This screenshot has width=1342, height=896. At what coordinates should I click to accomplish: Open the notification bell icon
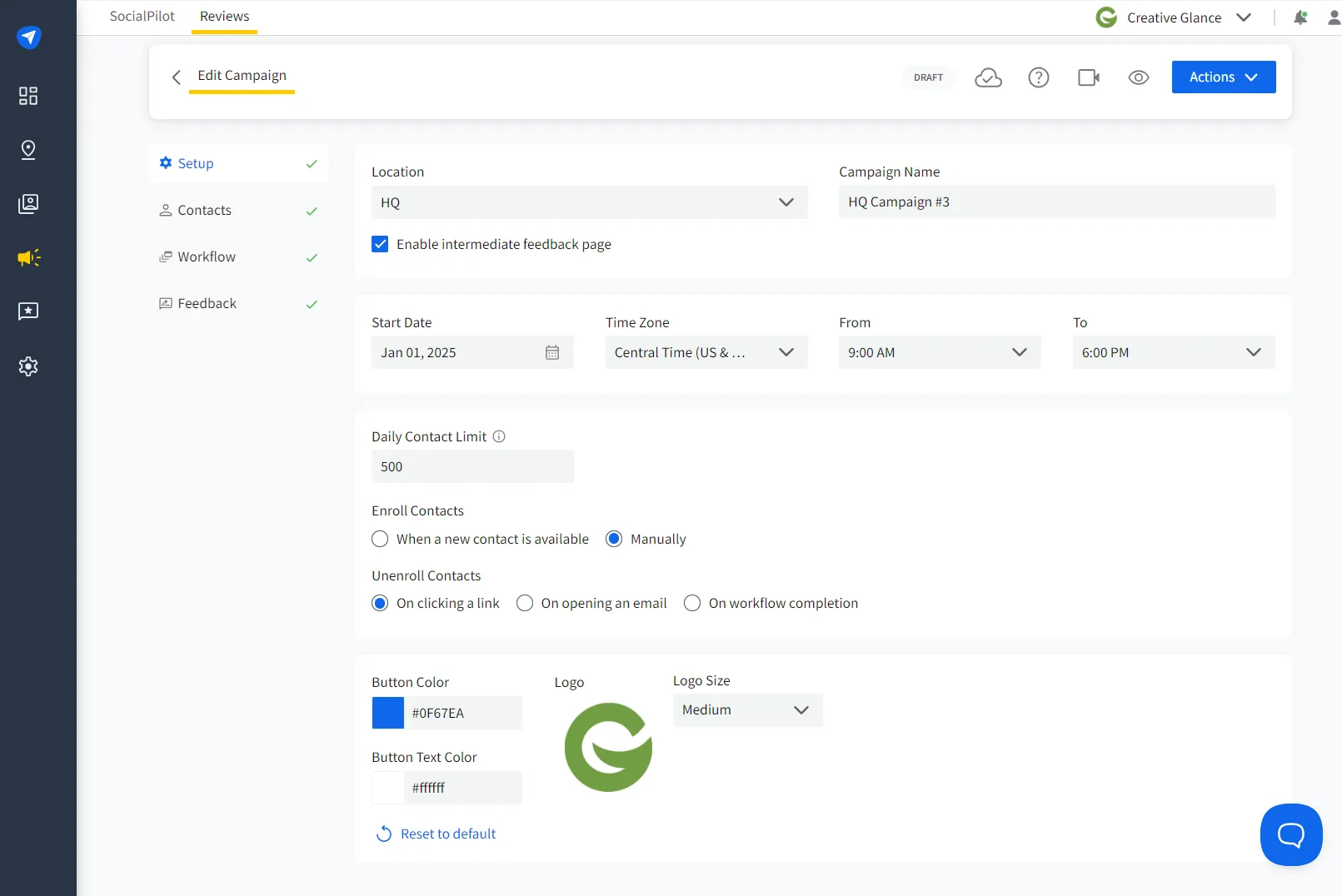(1300, 17)
